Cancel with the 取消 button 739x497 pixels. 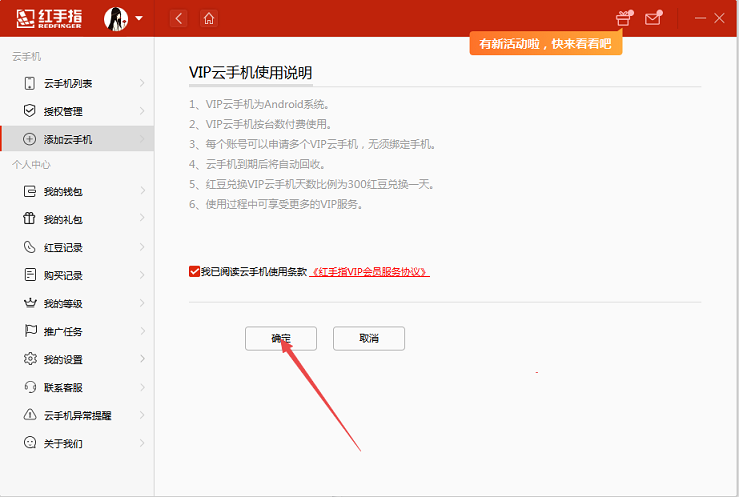(369, 338)
